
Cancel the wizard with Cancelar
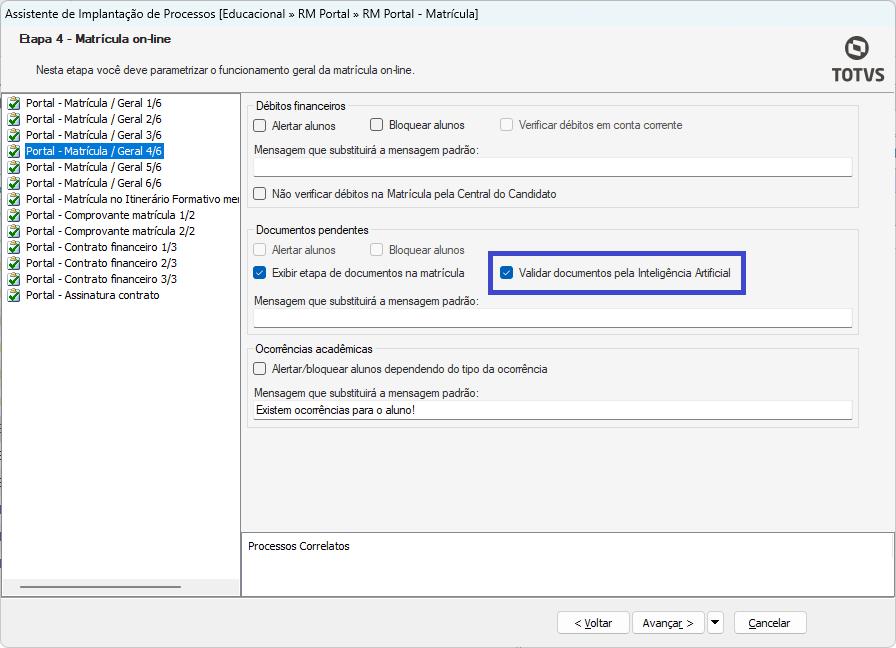click(770, 622)
